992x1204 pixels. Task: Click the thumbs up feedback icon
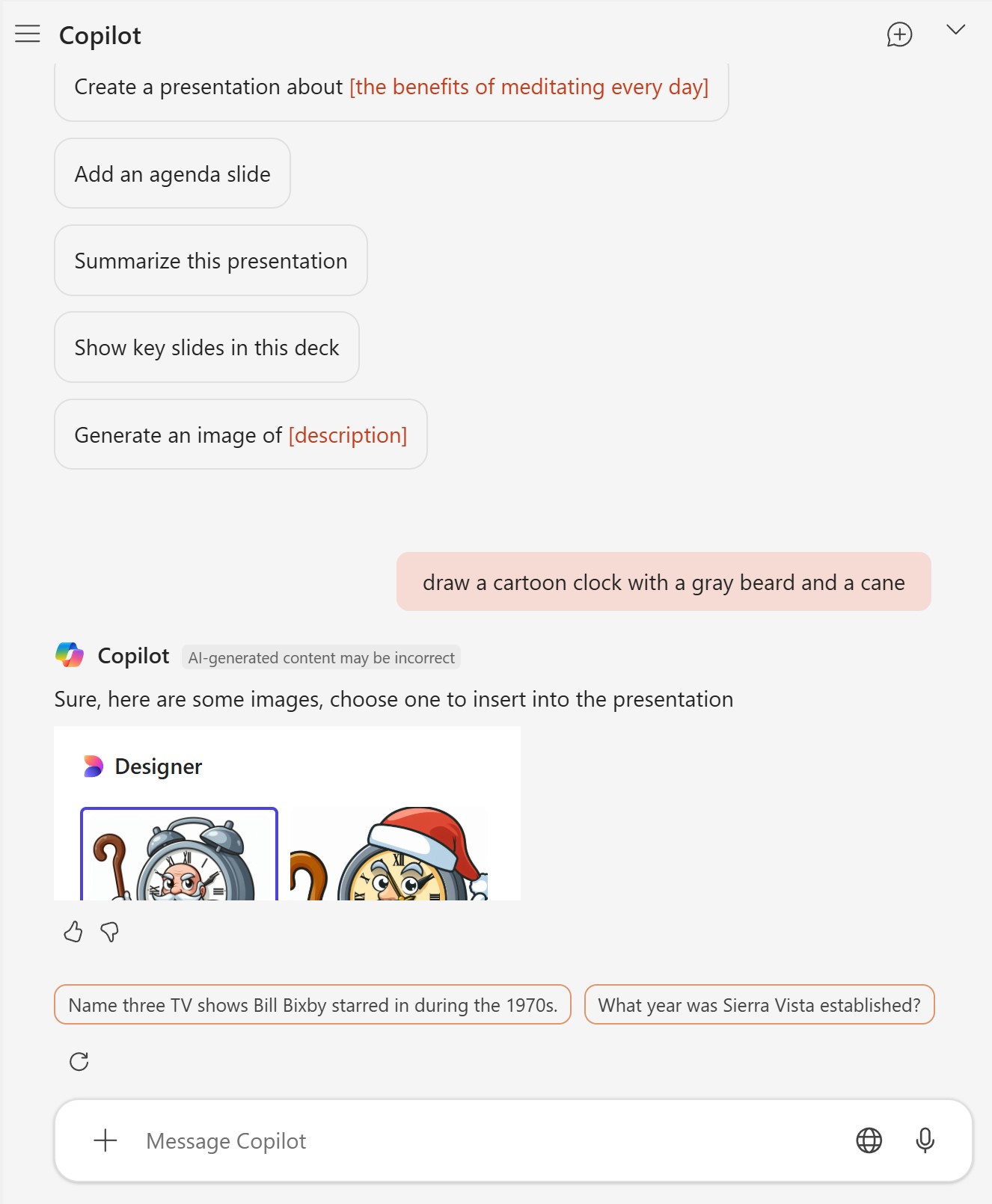73,932
